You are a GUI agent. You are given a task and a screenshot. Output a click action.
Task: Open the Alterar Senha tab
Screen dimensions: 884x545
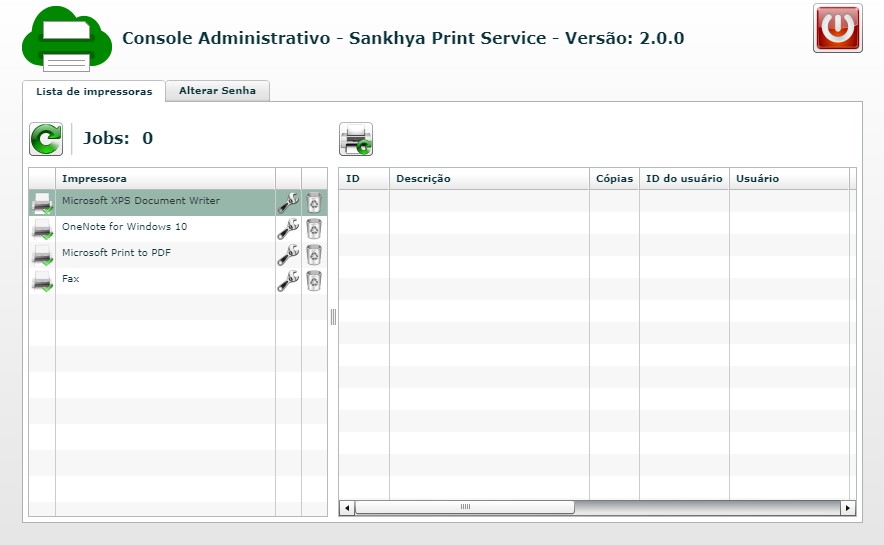tap(217, 91)
